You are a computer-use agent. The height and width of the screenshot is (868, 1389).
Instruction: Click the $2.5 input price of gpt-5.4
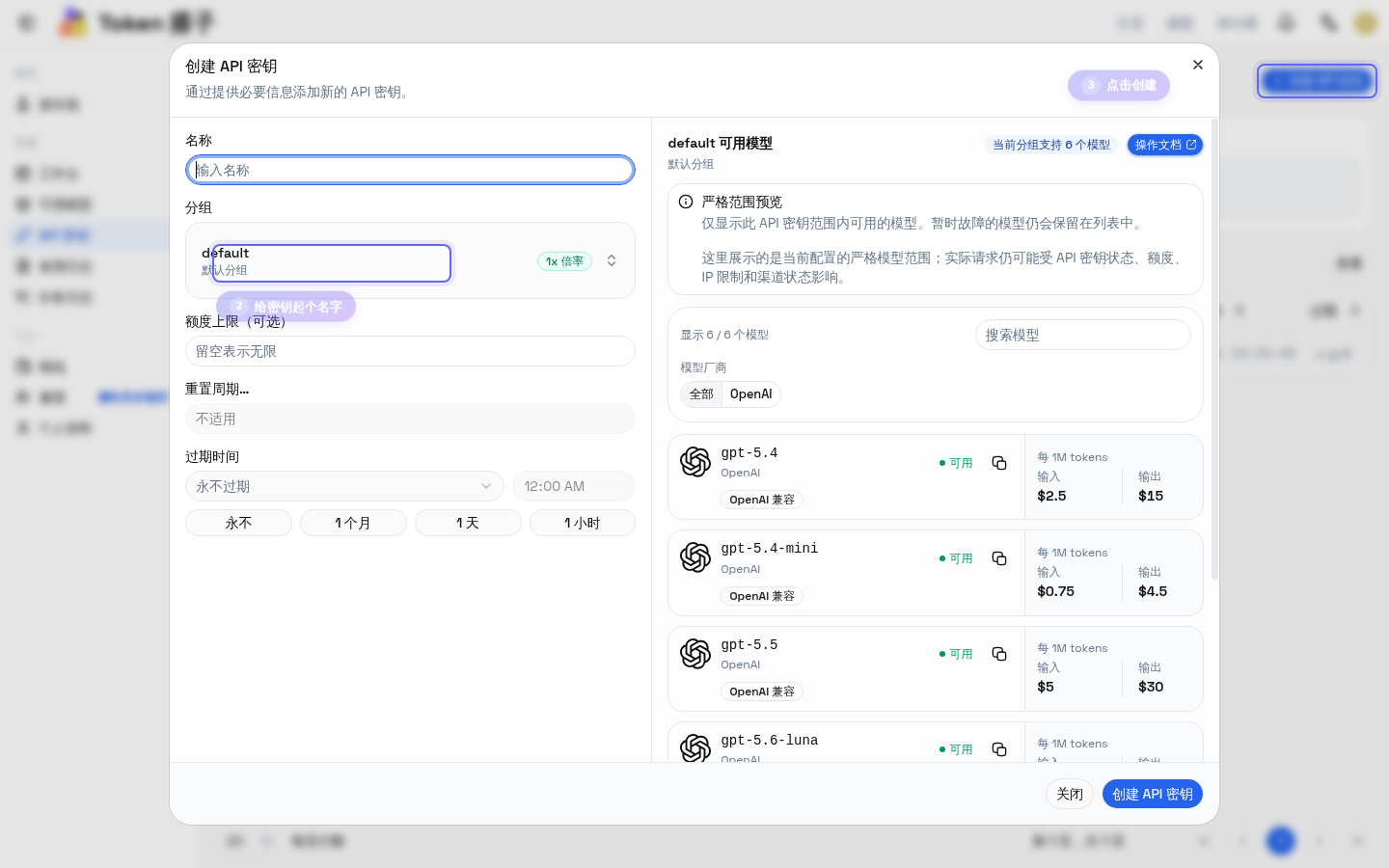1051,496
